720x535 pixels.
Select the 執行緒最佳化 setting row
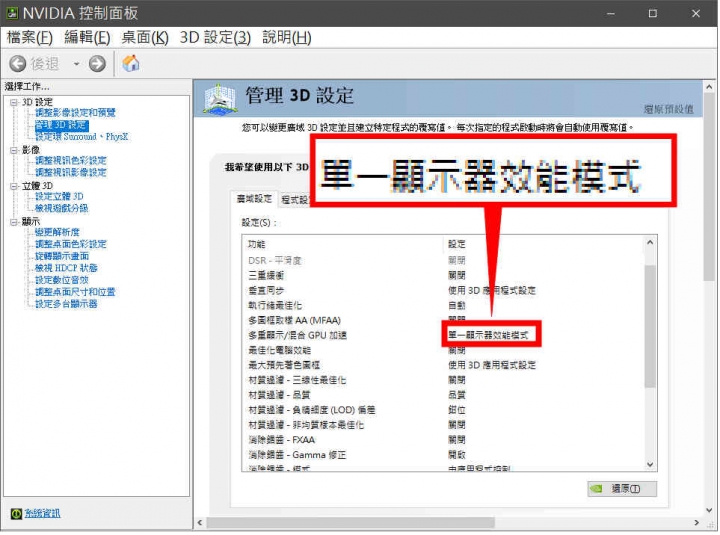click(x=443, y=306)
